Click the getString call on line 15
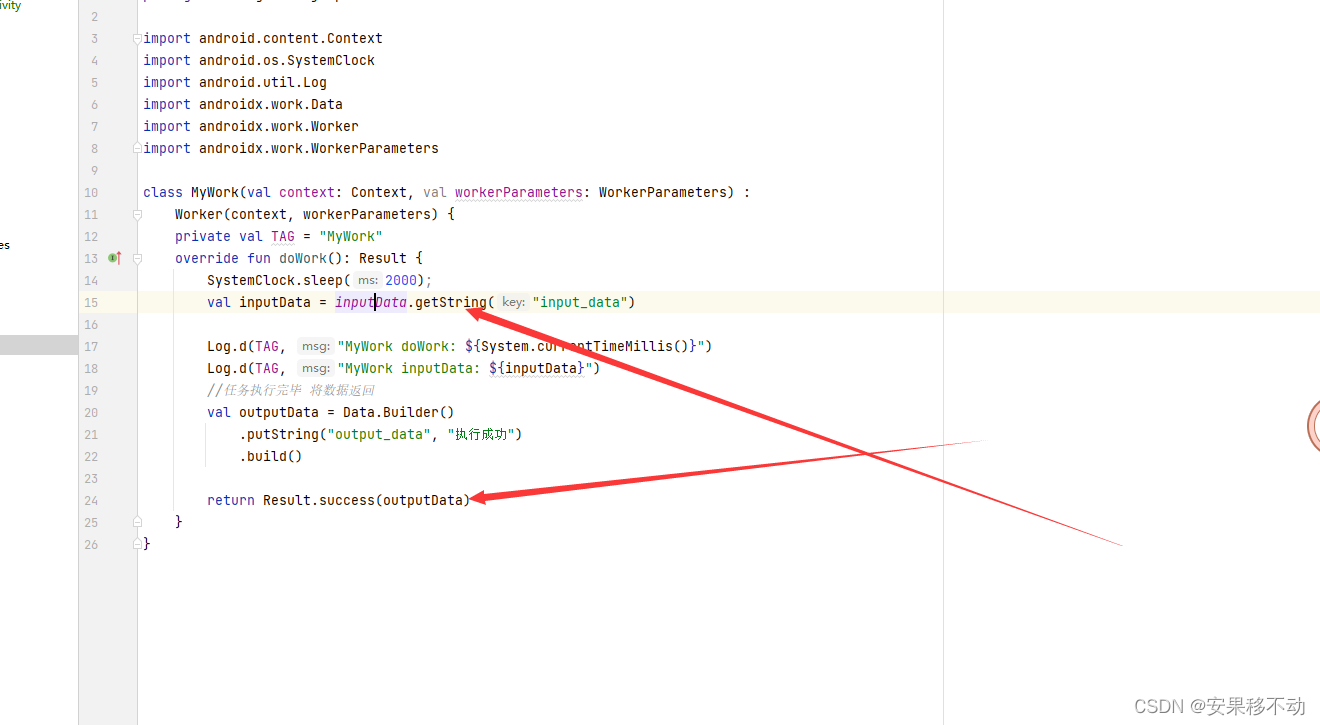1320x725 pixels. (x=450, y=302)
